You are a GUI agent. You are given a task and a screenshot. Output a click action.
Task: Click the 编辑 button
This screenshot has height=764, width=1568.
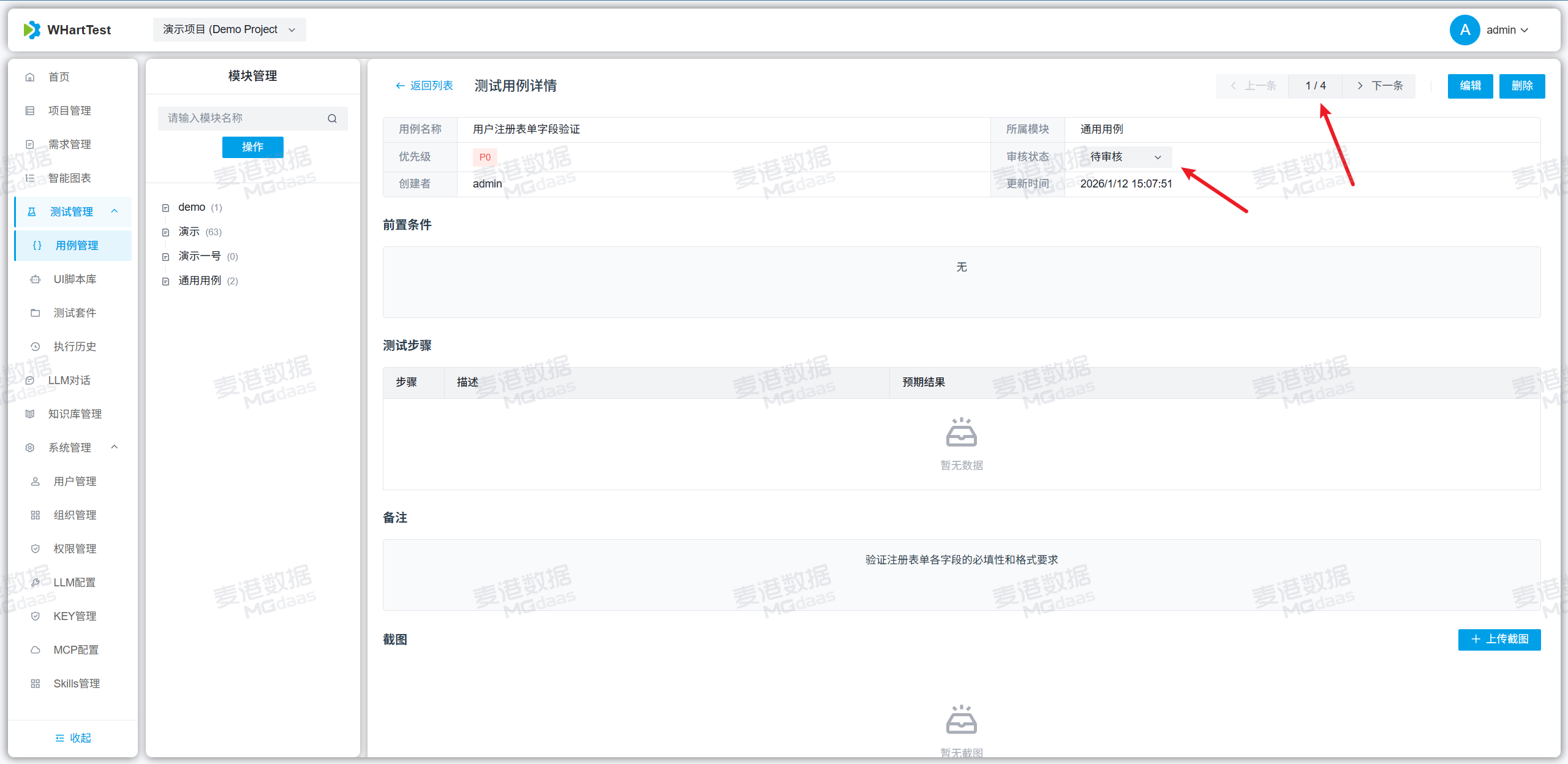(x=1469, y=86)
